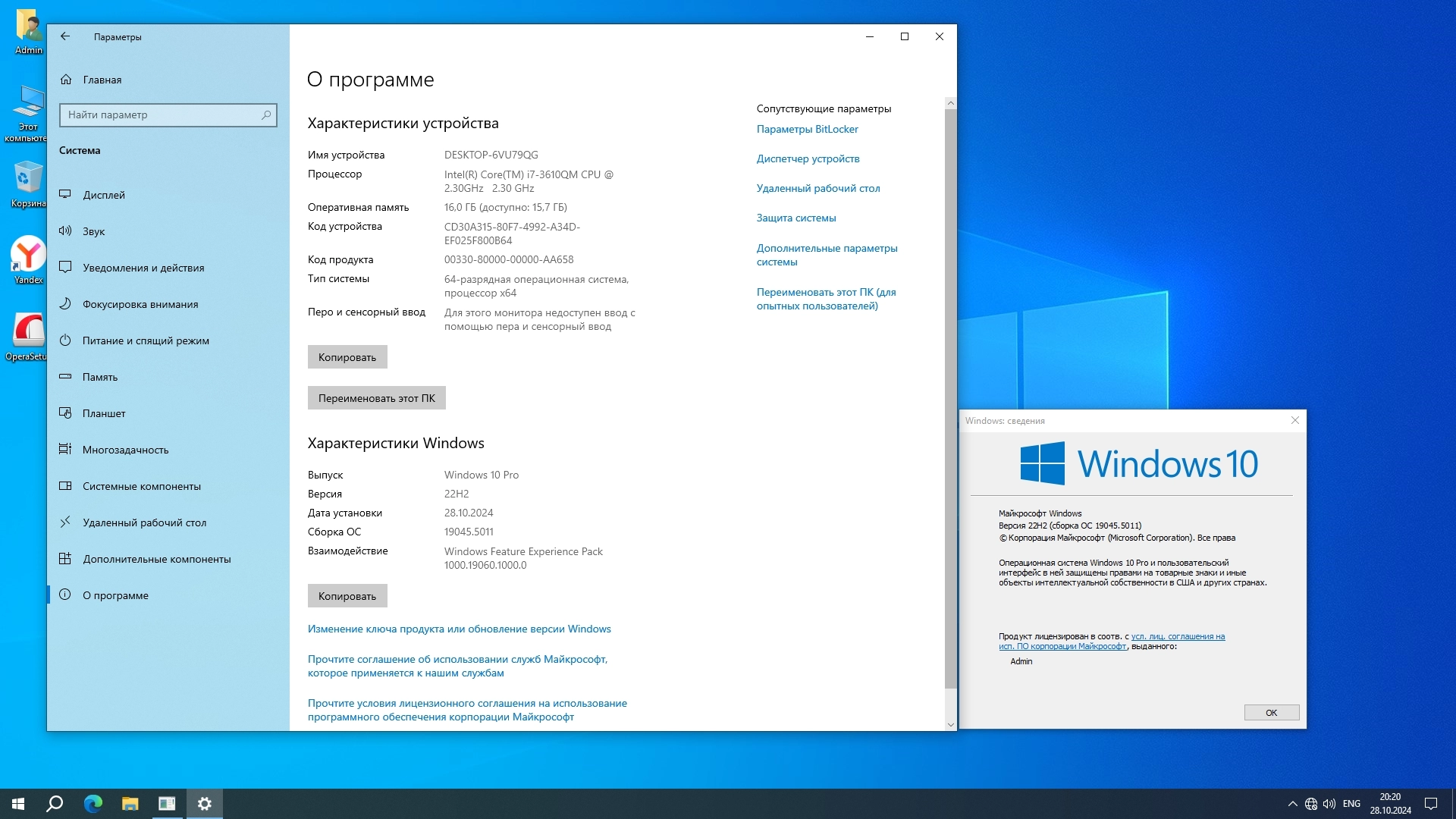The width and height of the screenshot is (1456, 819).
Task: Show hidden tray icons chevron
Action: click(1292, 804)
